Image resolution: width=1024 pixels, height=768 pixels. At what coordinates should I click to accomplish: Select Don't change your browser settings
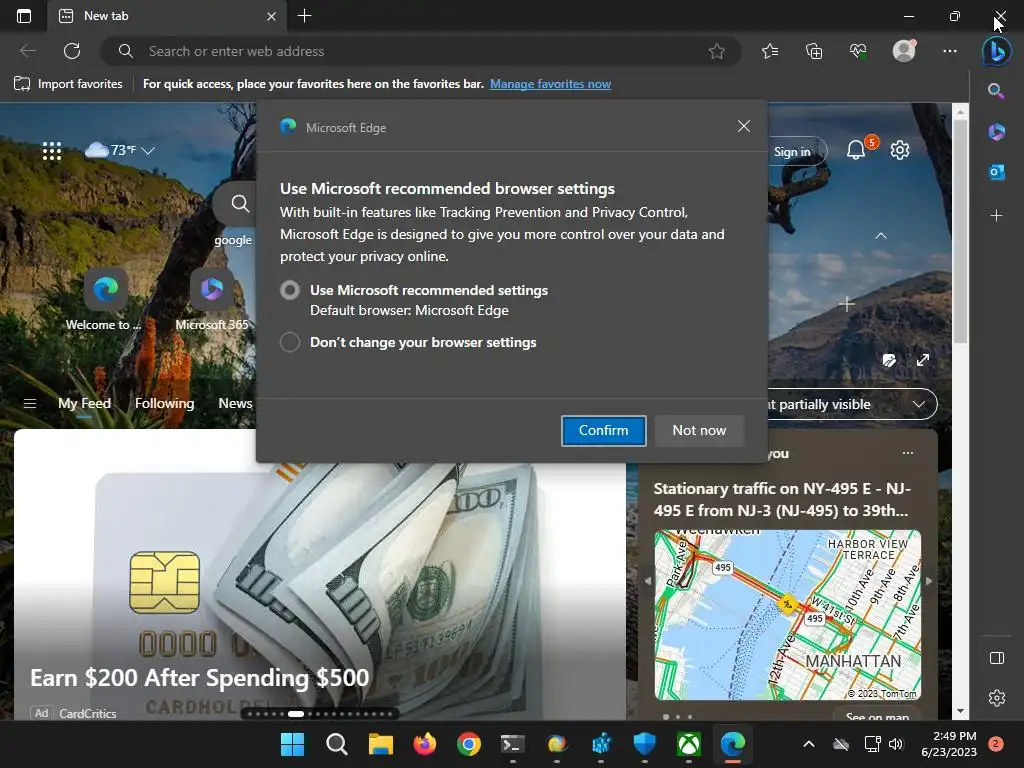click(x=290, y=342)
